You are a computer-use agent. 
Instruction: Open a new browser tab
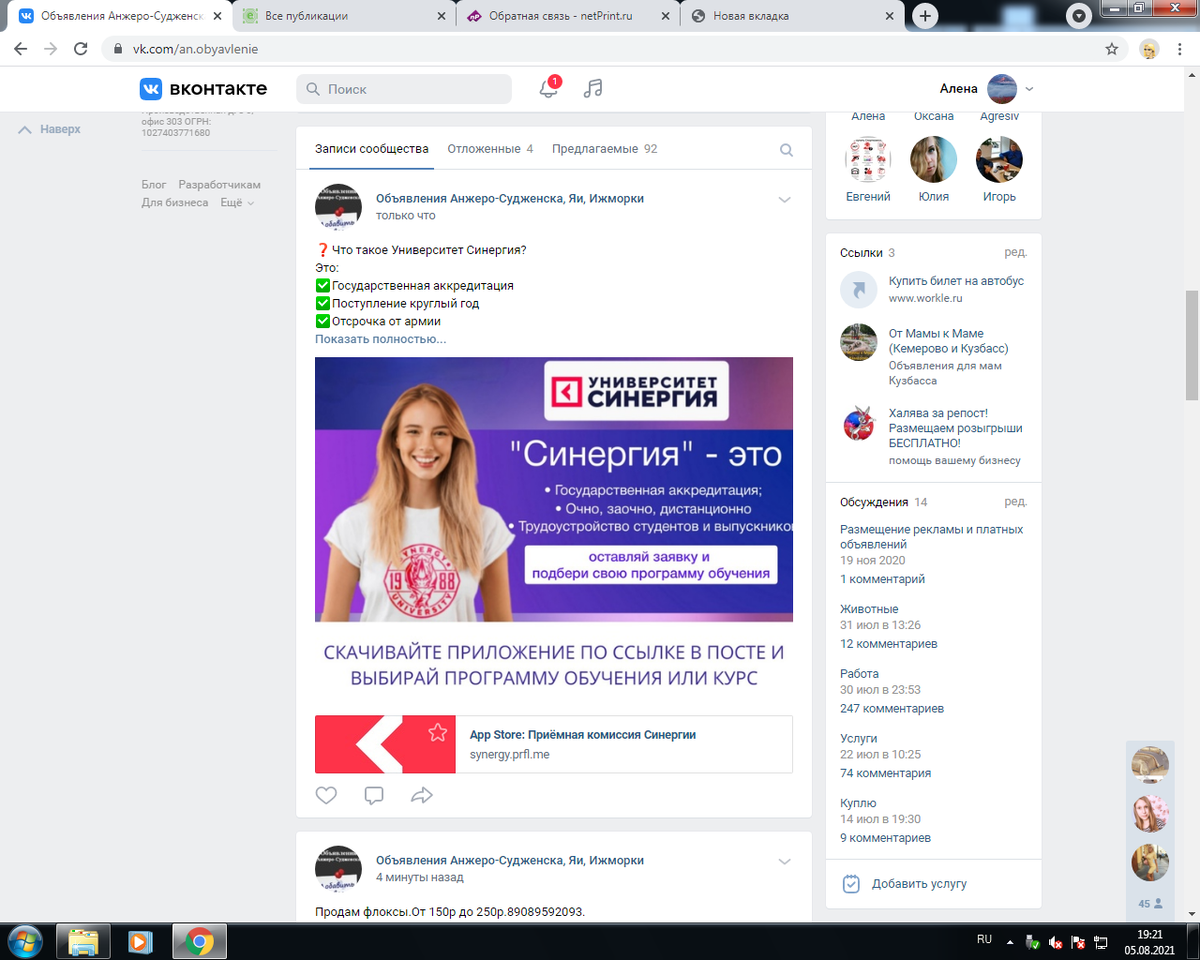[x=926, y=16]
